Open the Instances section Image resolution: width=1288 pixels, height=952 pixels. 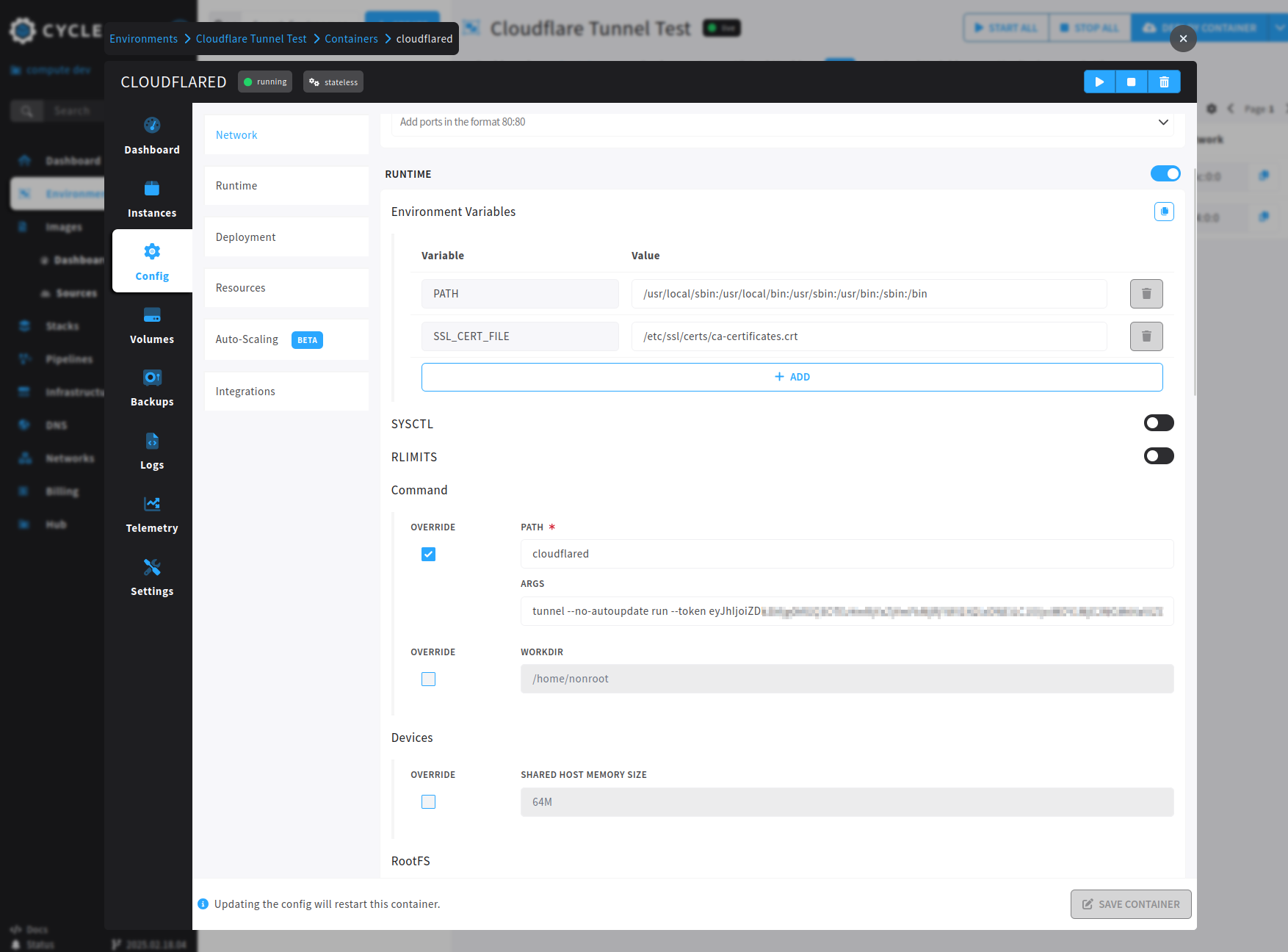point(152,199)
